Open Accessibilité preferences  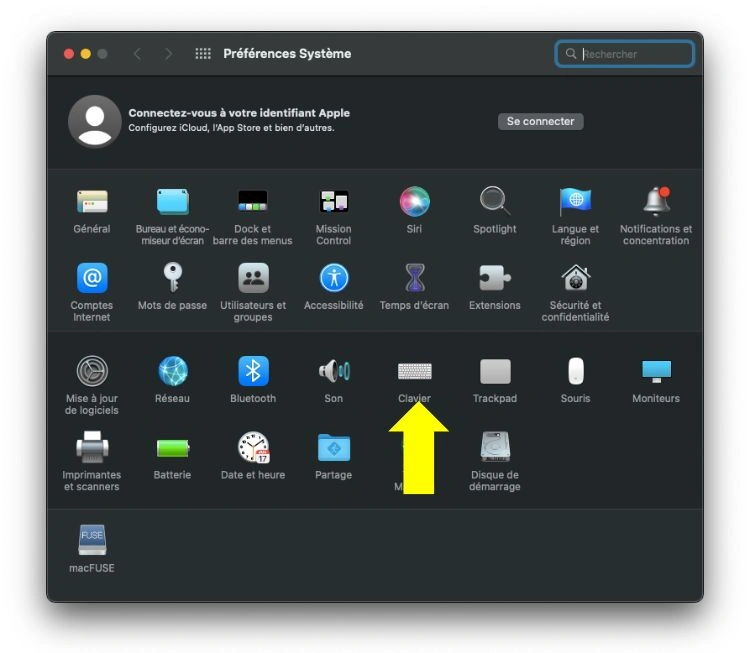tap(334, 277)
